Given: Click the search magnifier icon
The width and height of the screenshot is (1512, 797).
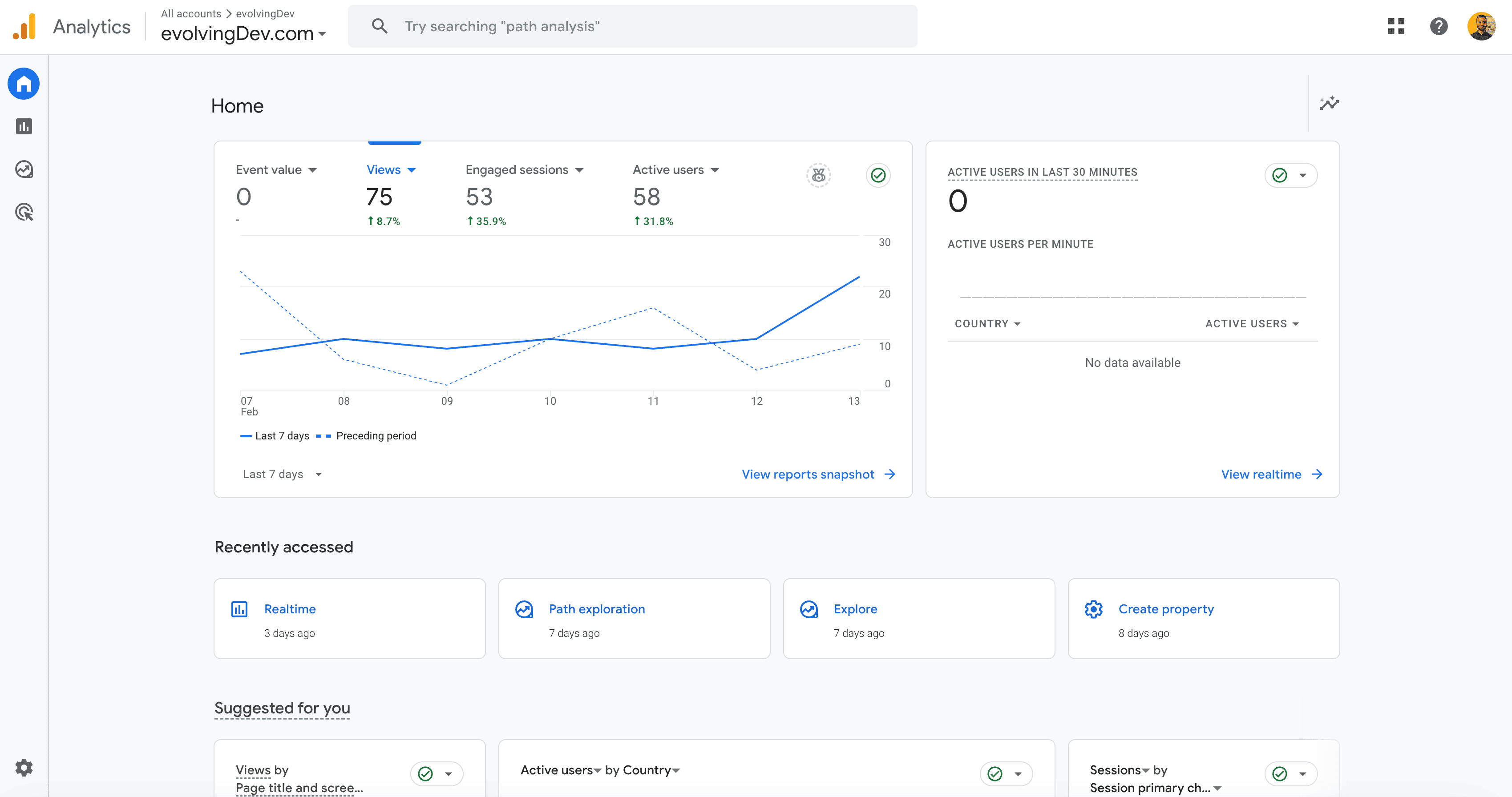Looking at the screenshot, I should pos(379,26).
